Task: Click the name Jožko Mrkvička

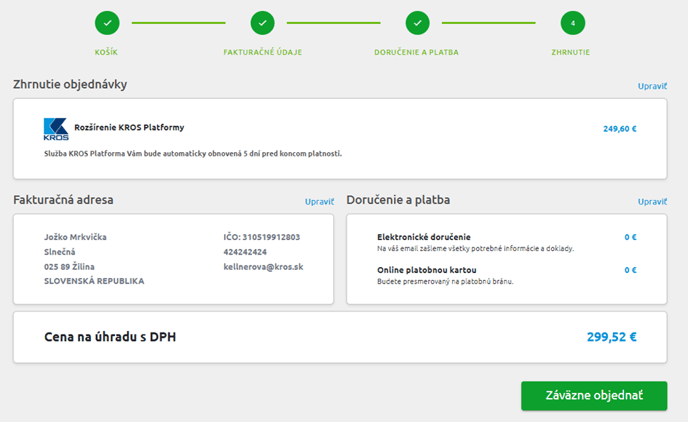Action: click(75, 237)
